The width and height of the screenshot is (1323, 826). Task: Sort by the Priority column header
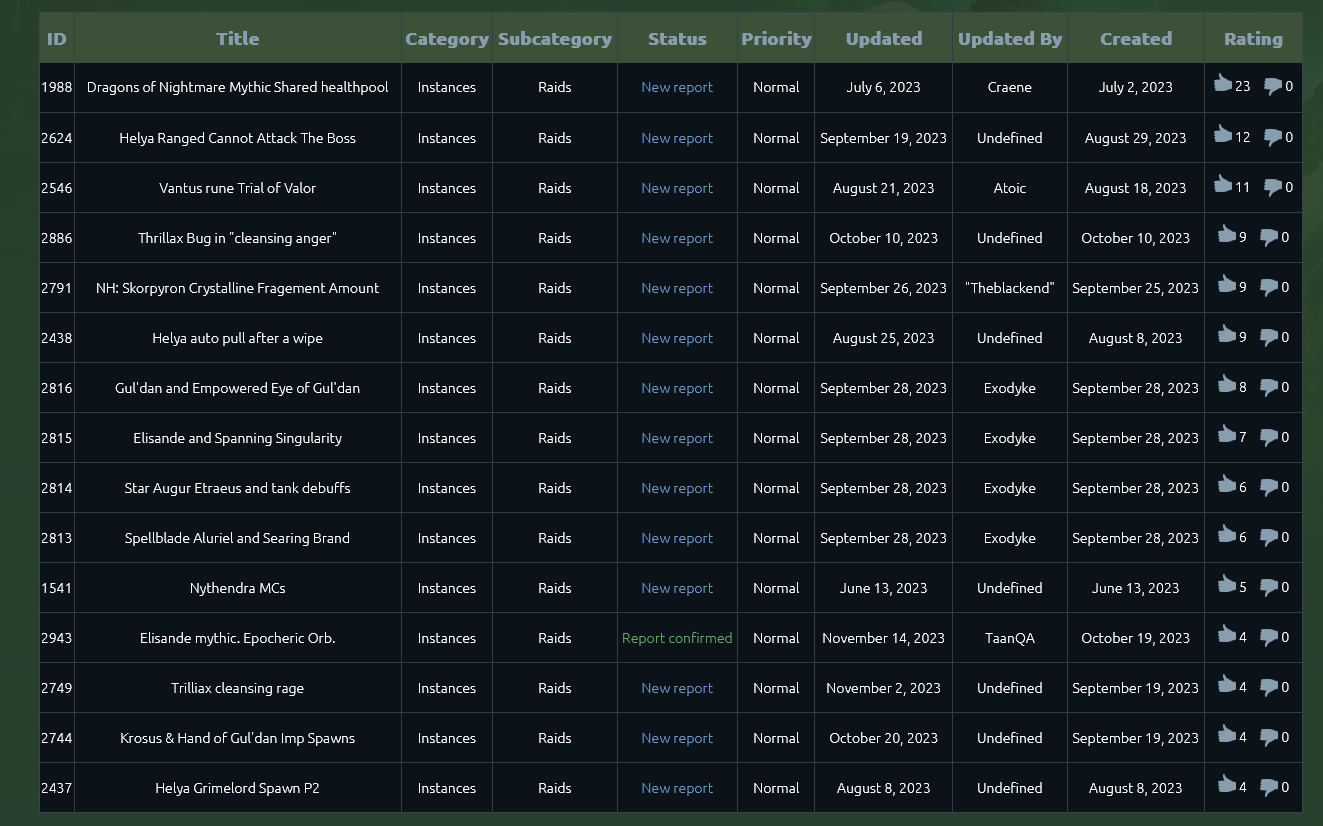pos(776,39)
